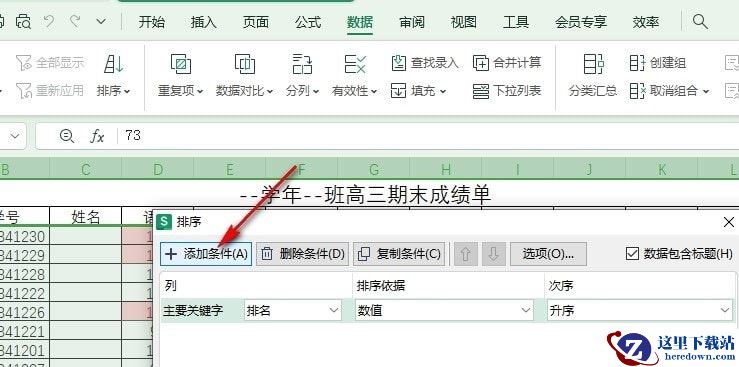
Task: Expand the 数据对比 dropdown
Action: 270,91
